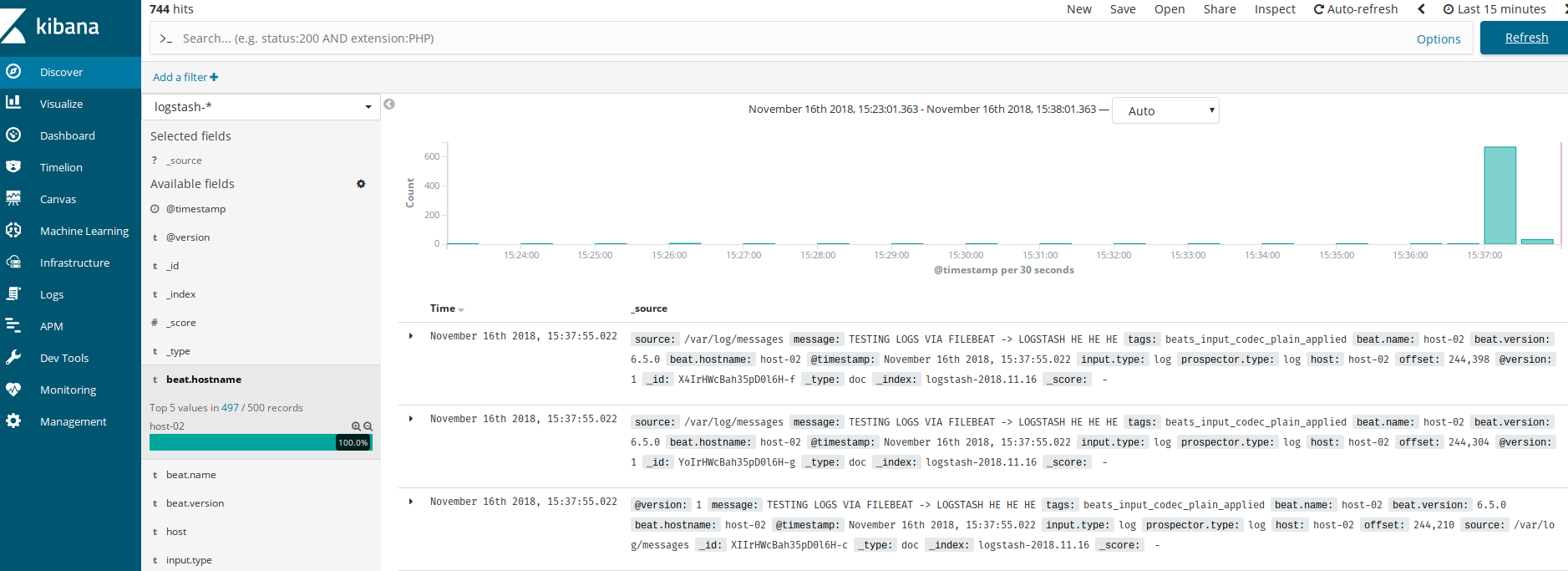The height and width of the screenshot is (571, 1568).
Task: Open Machine Learning icon
Action: point(13,230)
